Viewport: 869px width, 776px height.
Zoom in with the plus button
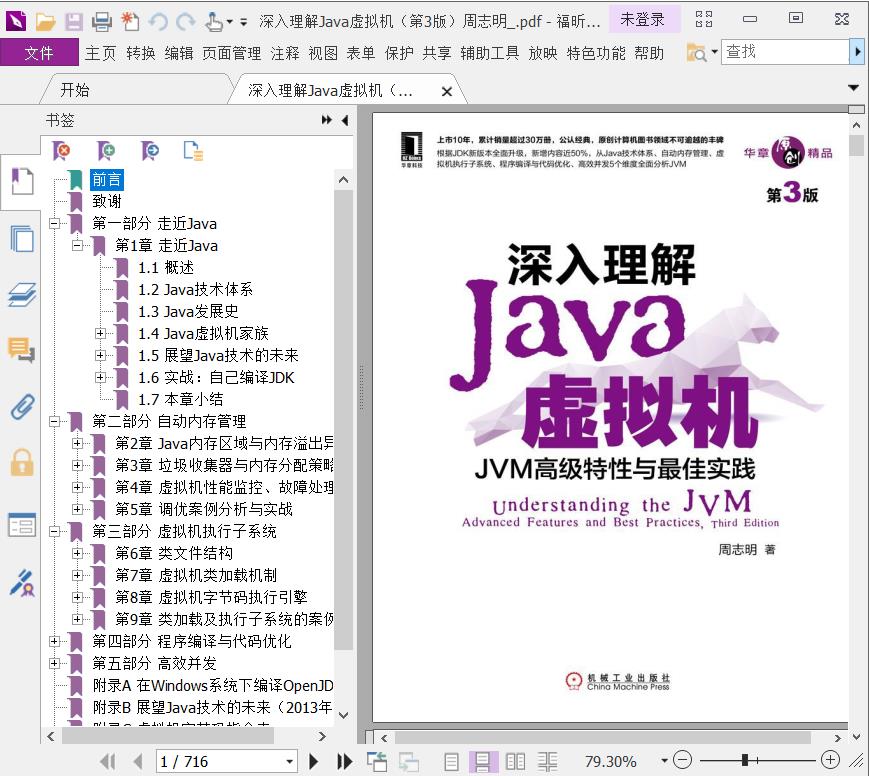click(x=830, y=760)
